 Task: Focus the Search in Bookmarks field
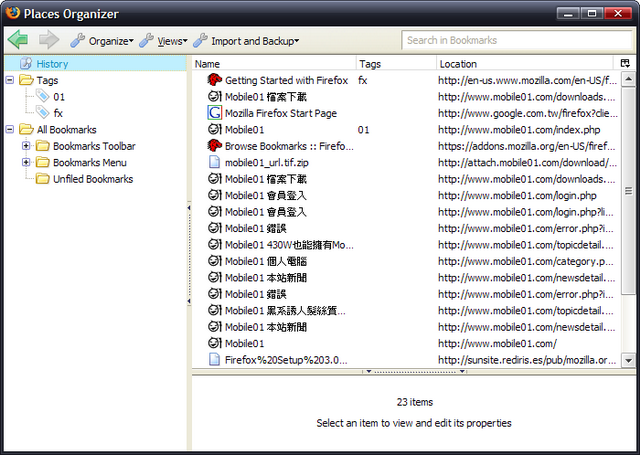point(517,40)
